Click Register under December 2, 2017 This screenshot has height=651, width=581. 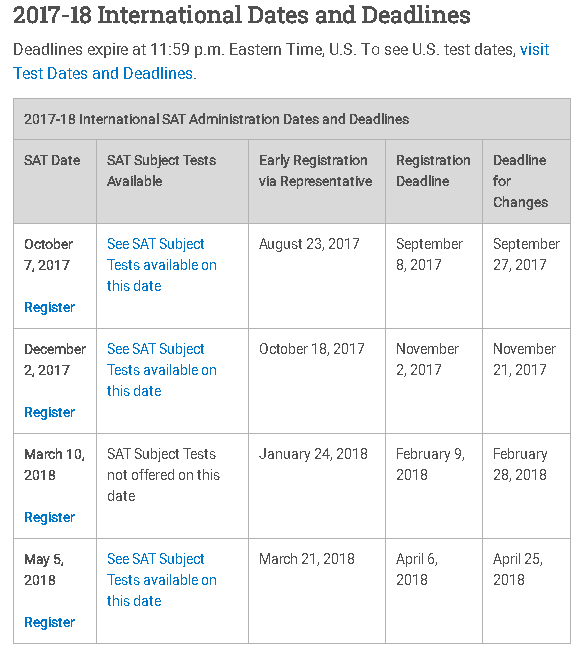(x=49, y=412)
